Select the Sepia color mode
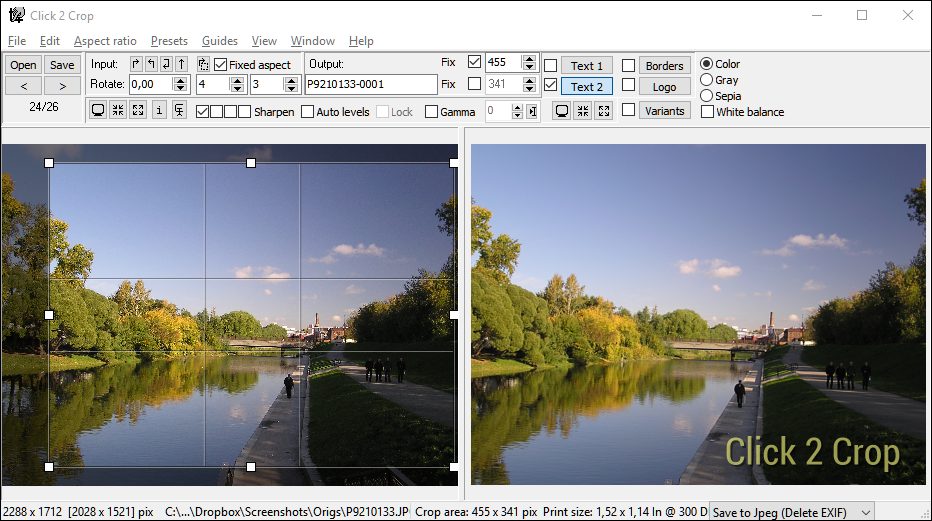 (x=707, y=96)
